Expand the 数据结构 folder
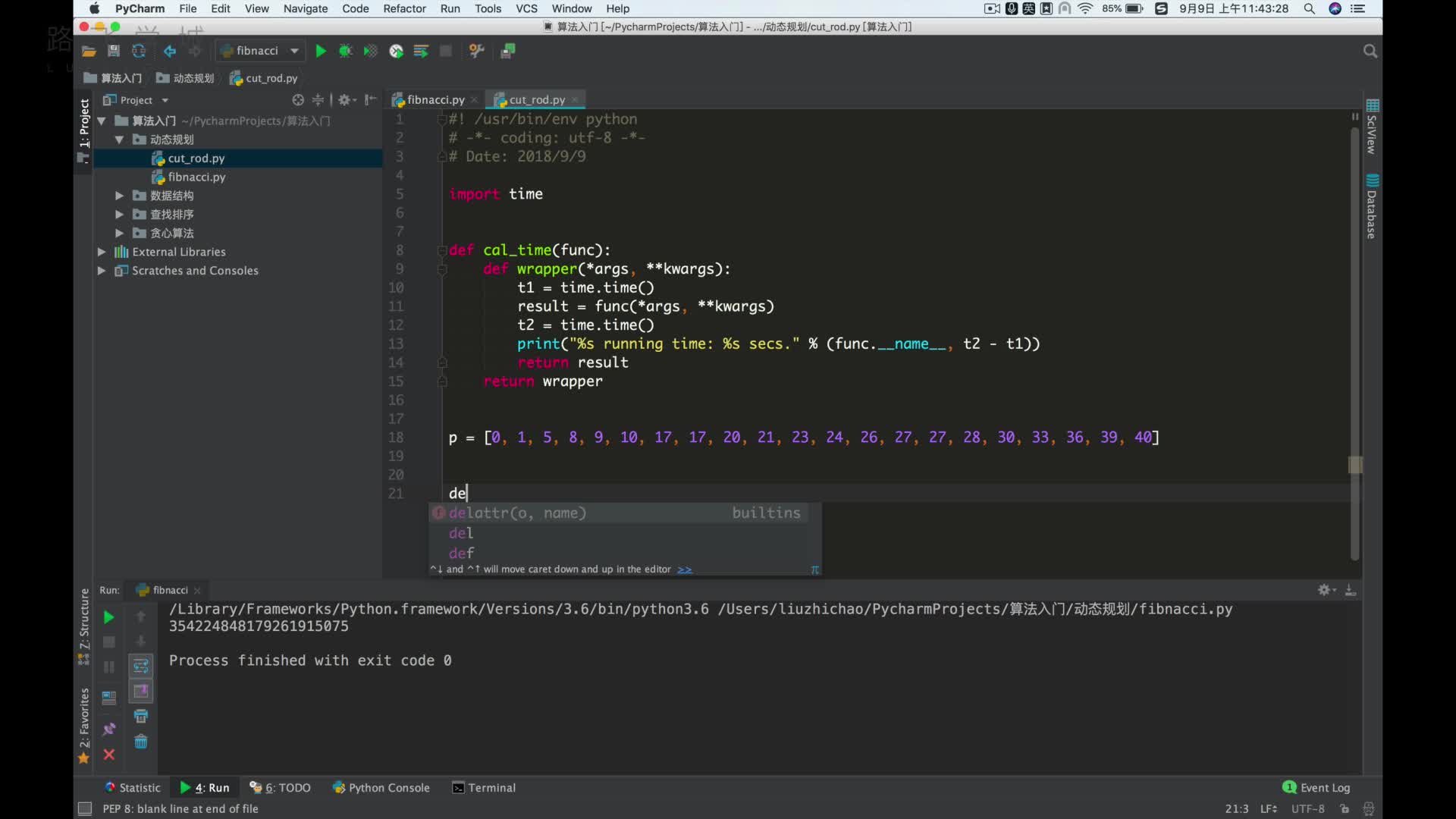The height and width of the screenshot is (819, 1456). [x=119, y=196]
